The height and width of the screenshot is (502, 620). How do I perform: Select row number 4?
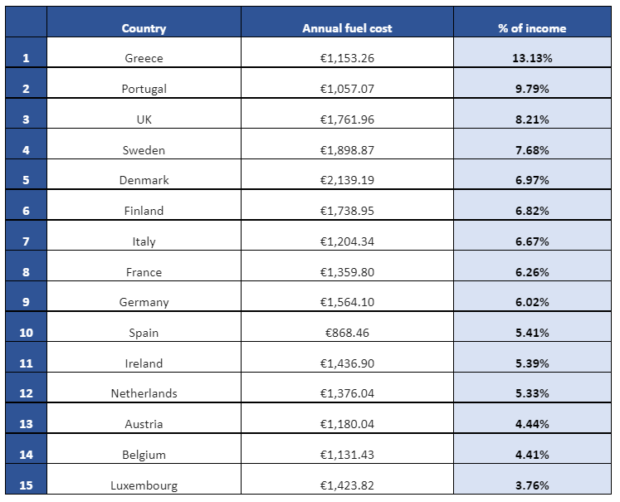pyautogui.click(x=26, y=144)
